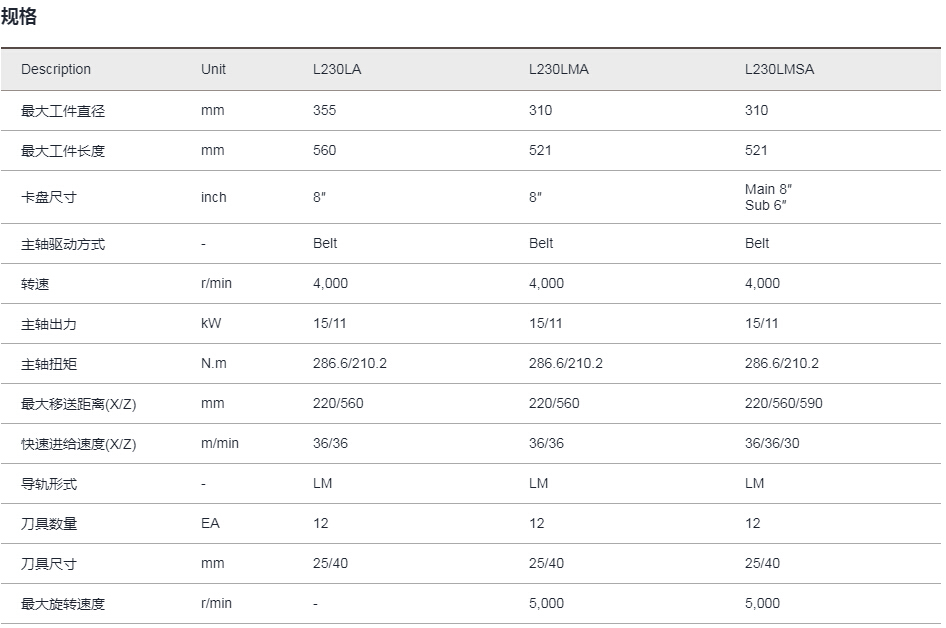This screenshot has width=946, height=628.
Task: Select the 导轨形式 row label
Action: coord(49,484)
